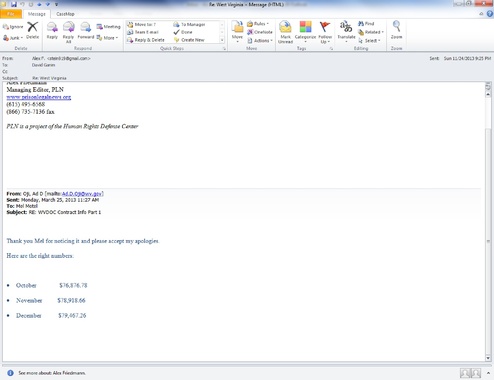494x380 pixels.
Task: Click the wv.gov mailto email link
Action: [82, 194]
